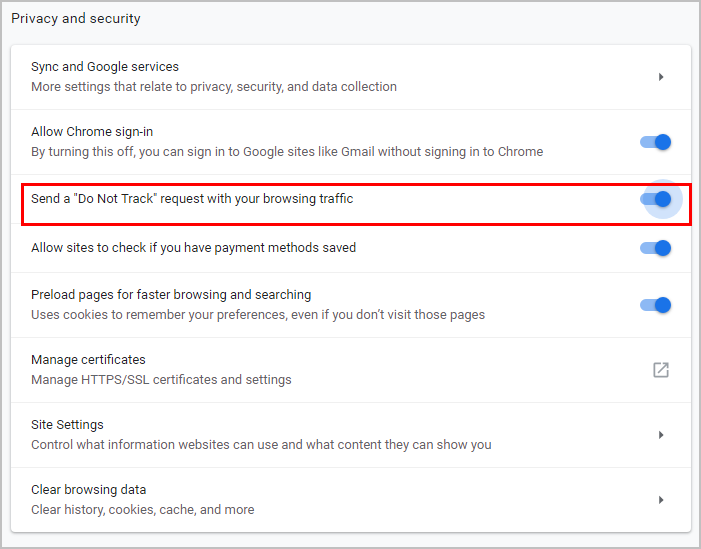Turn off the "Do Not Track" toggle

tap(656, 199)
